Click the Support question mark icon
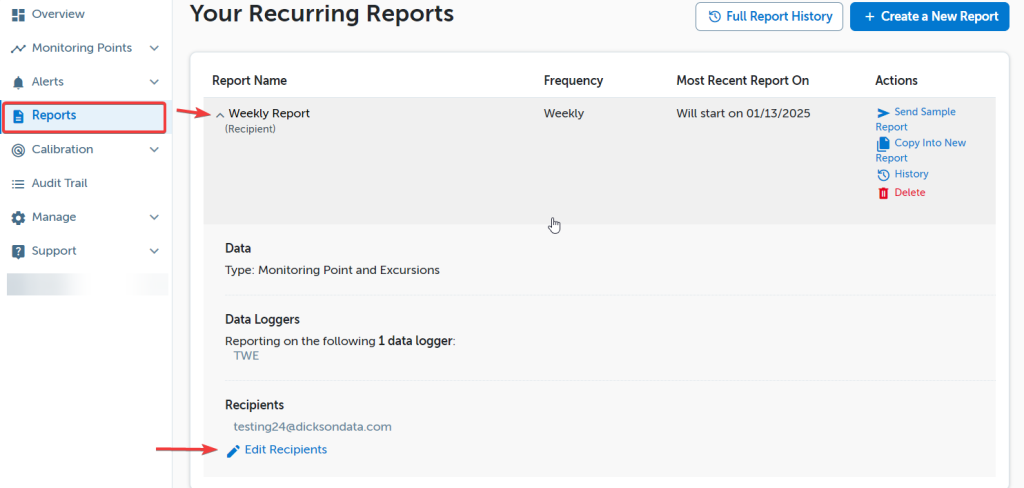Viewport: 1024px width, 488px height. click(x=18, y=251)
